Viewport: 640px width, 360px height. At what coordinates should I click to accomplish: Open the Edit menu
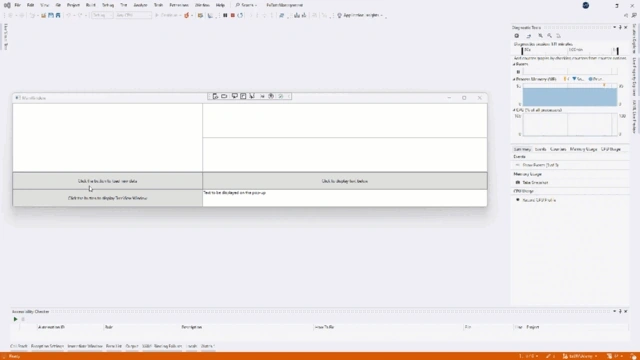[31, 5]
